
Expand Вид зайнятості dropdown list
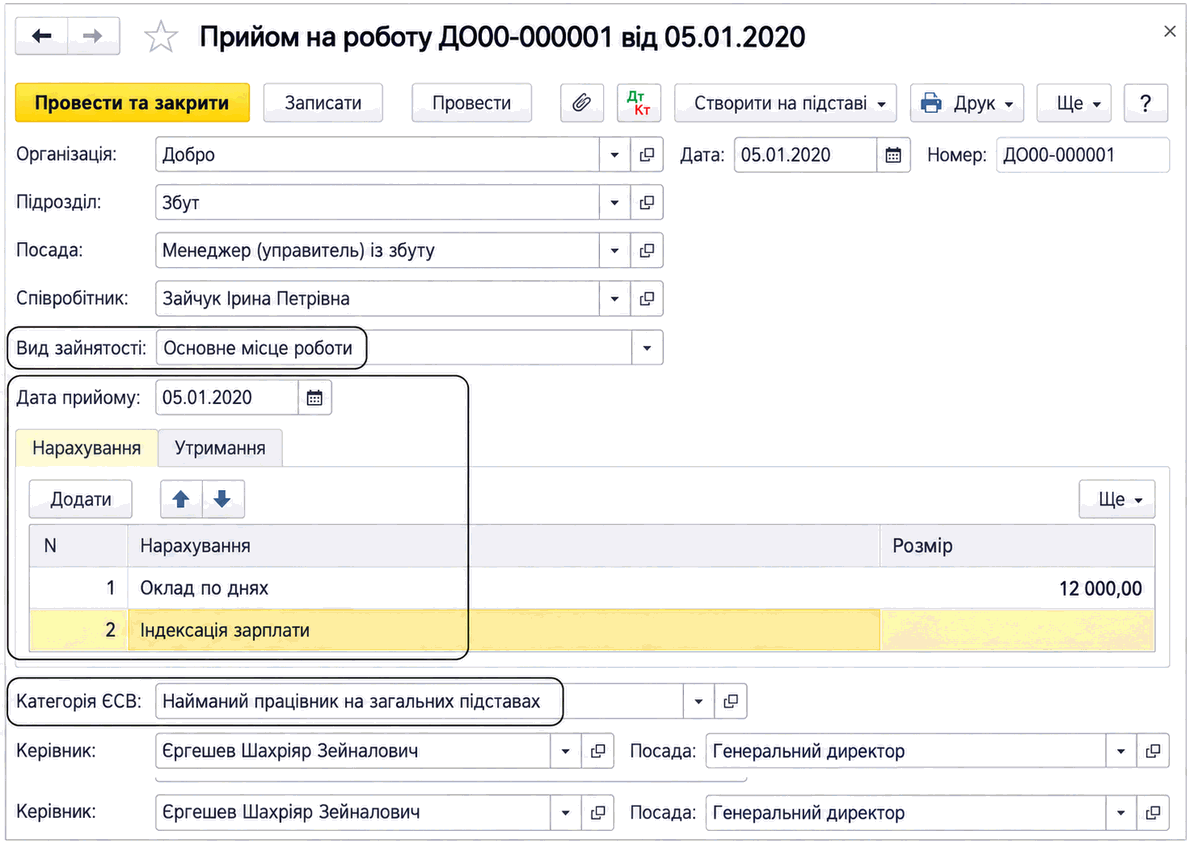coord(647,348)
